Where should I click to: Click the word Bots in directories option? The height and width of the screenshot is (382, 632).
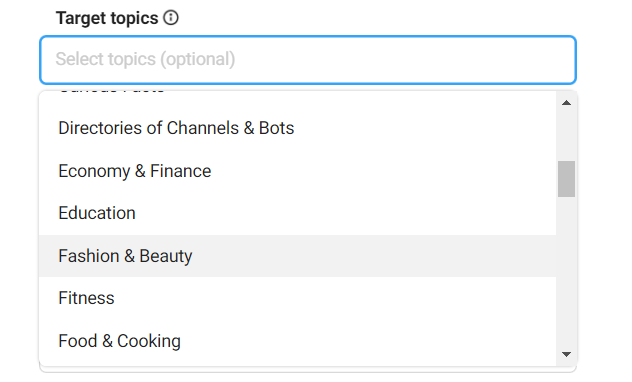pos(276,128)
